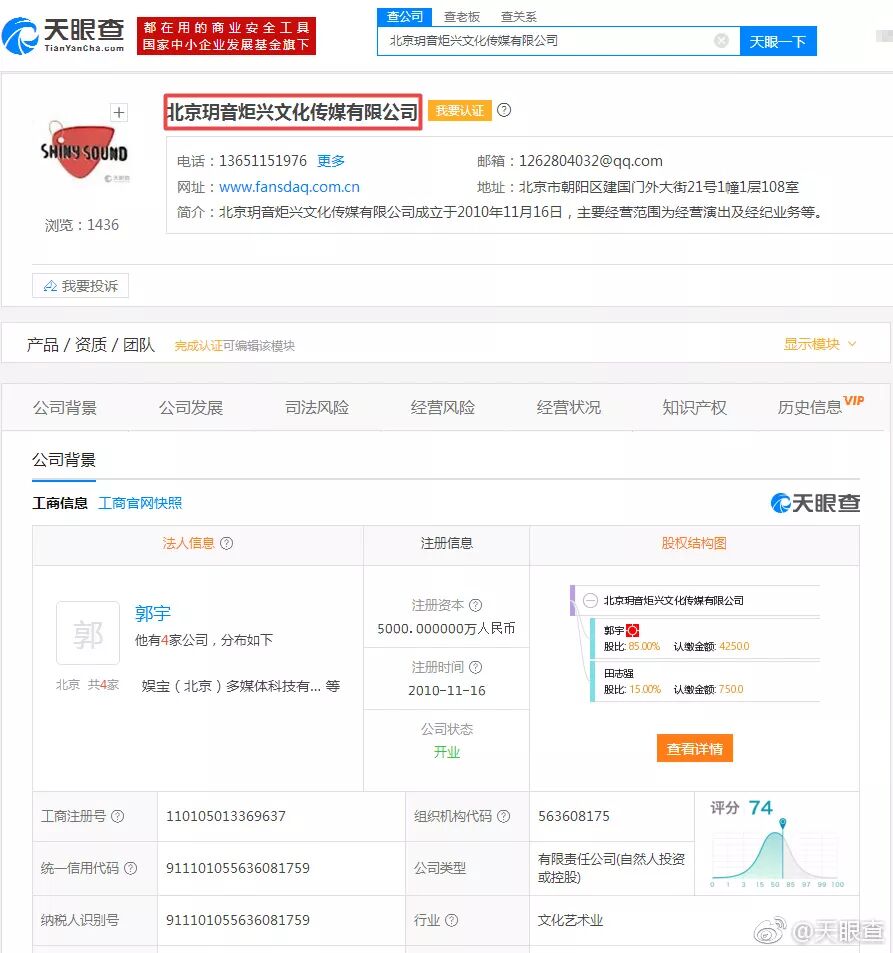The image size is (893, 953).
Task: Click the 股权结构图 header
Action: click(694, 543)
